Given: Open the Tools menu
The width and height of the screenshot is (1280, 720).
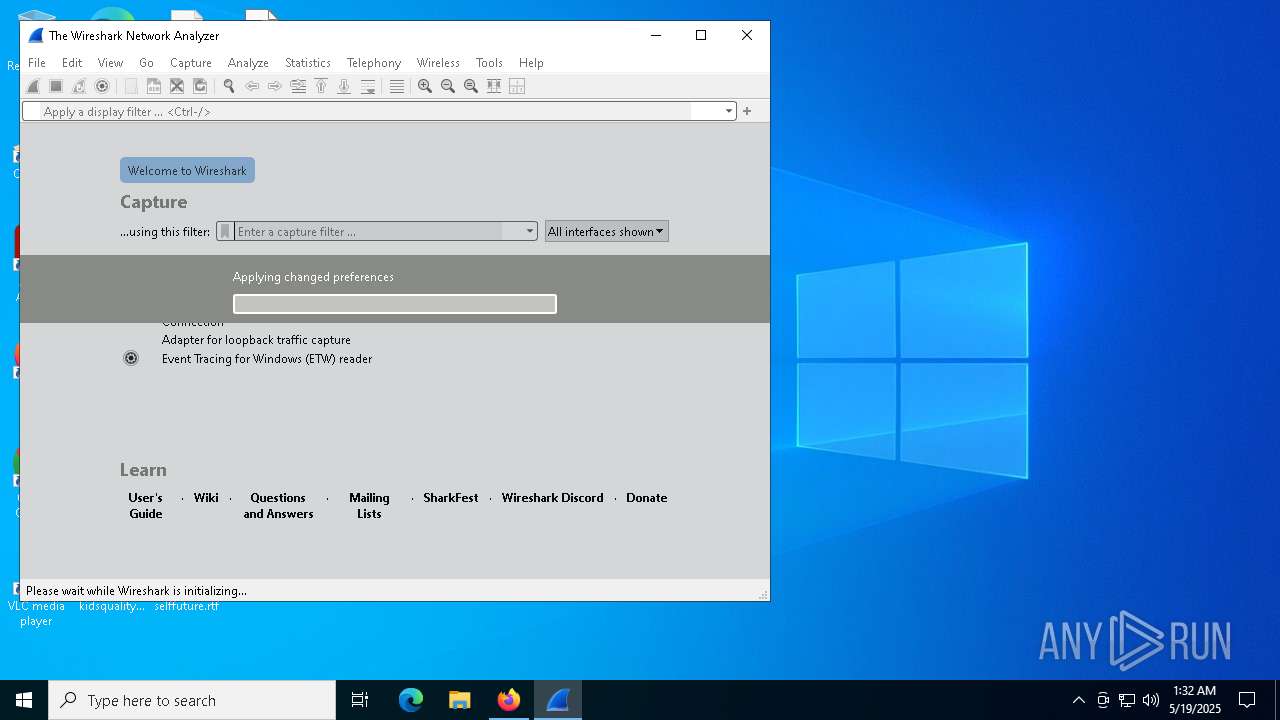Looking at the screenshot, I should pos(489,62).
